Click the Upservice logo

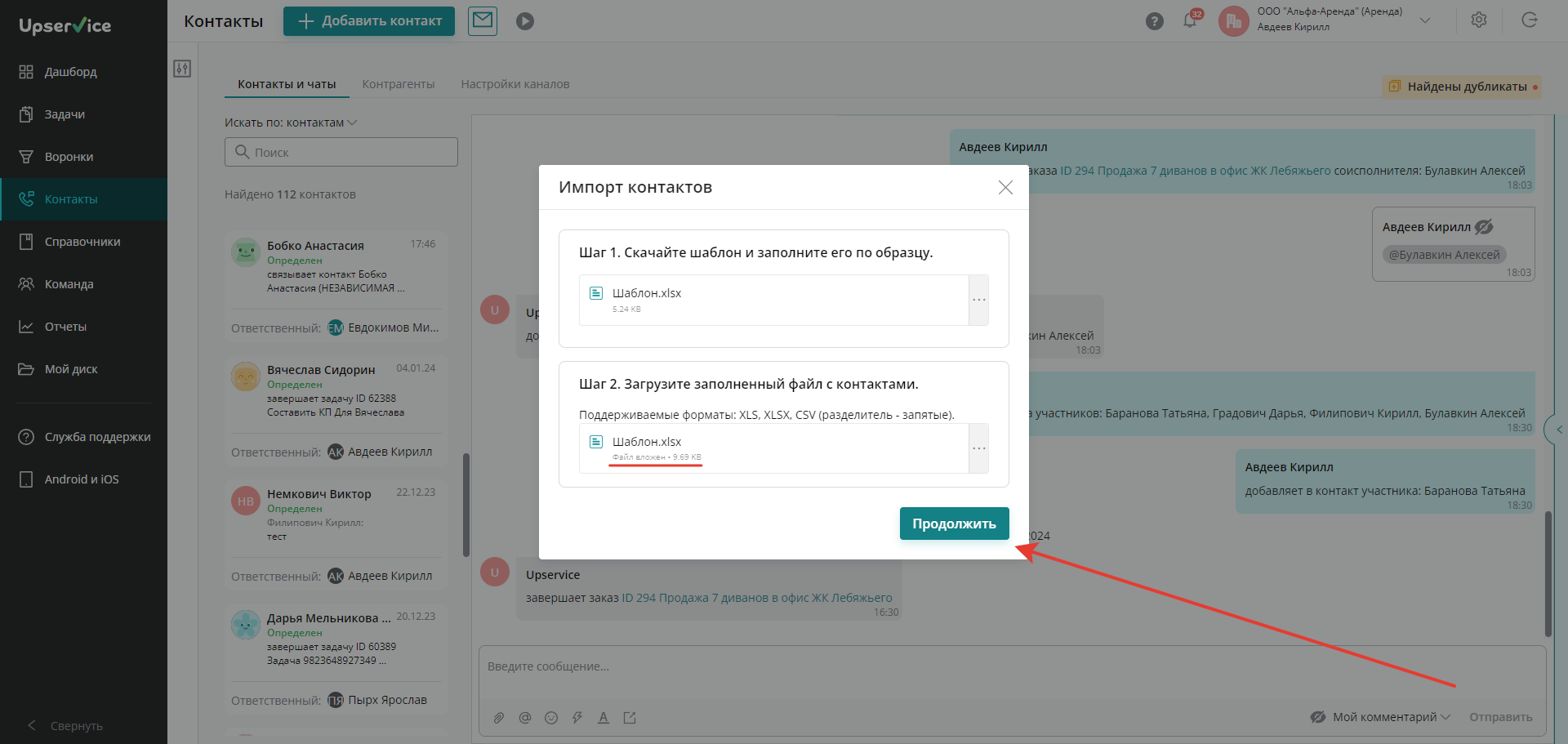[65, 25]
